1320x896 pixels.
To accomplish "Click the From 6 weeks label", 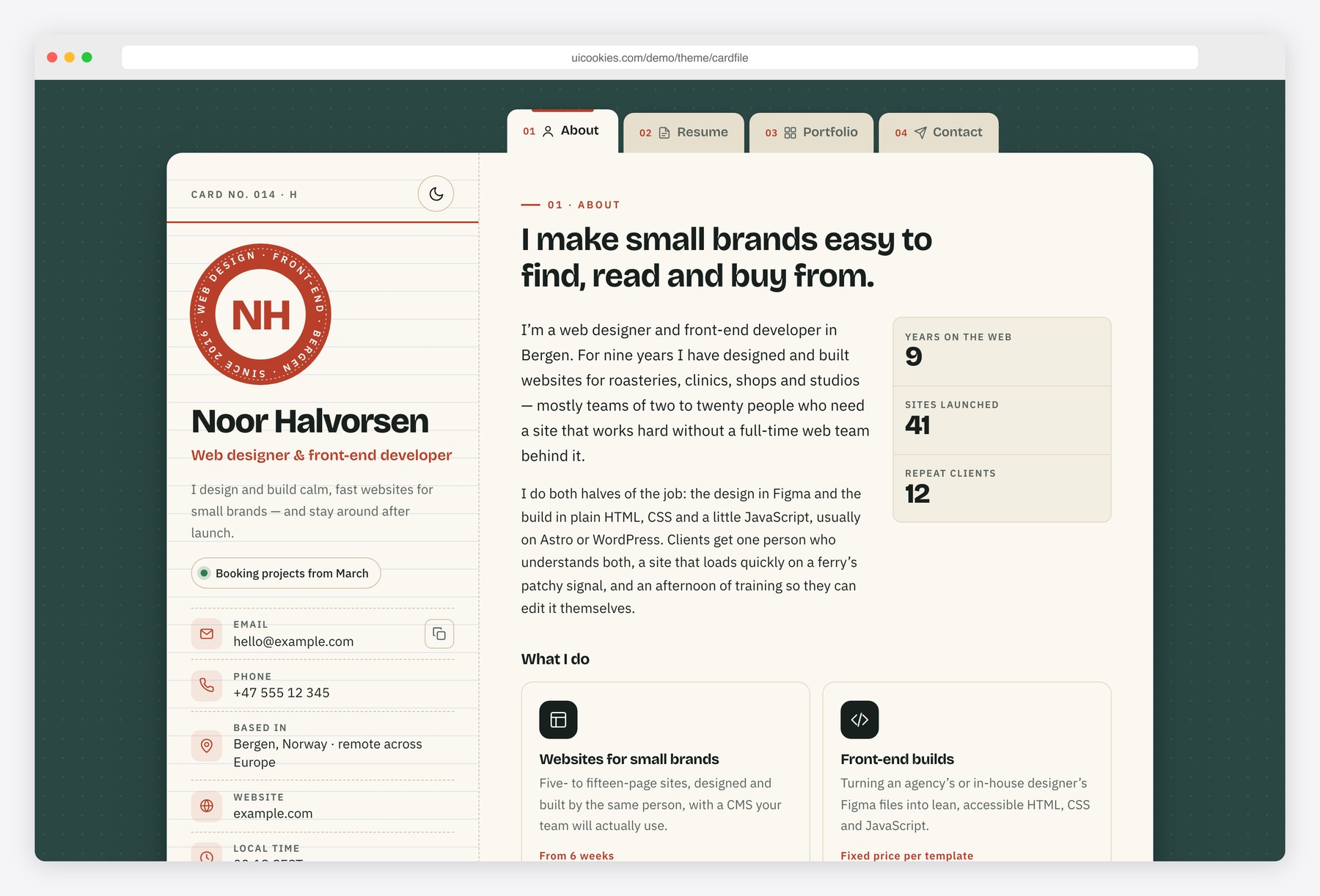I will pos(576,856).
